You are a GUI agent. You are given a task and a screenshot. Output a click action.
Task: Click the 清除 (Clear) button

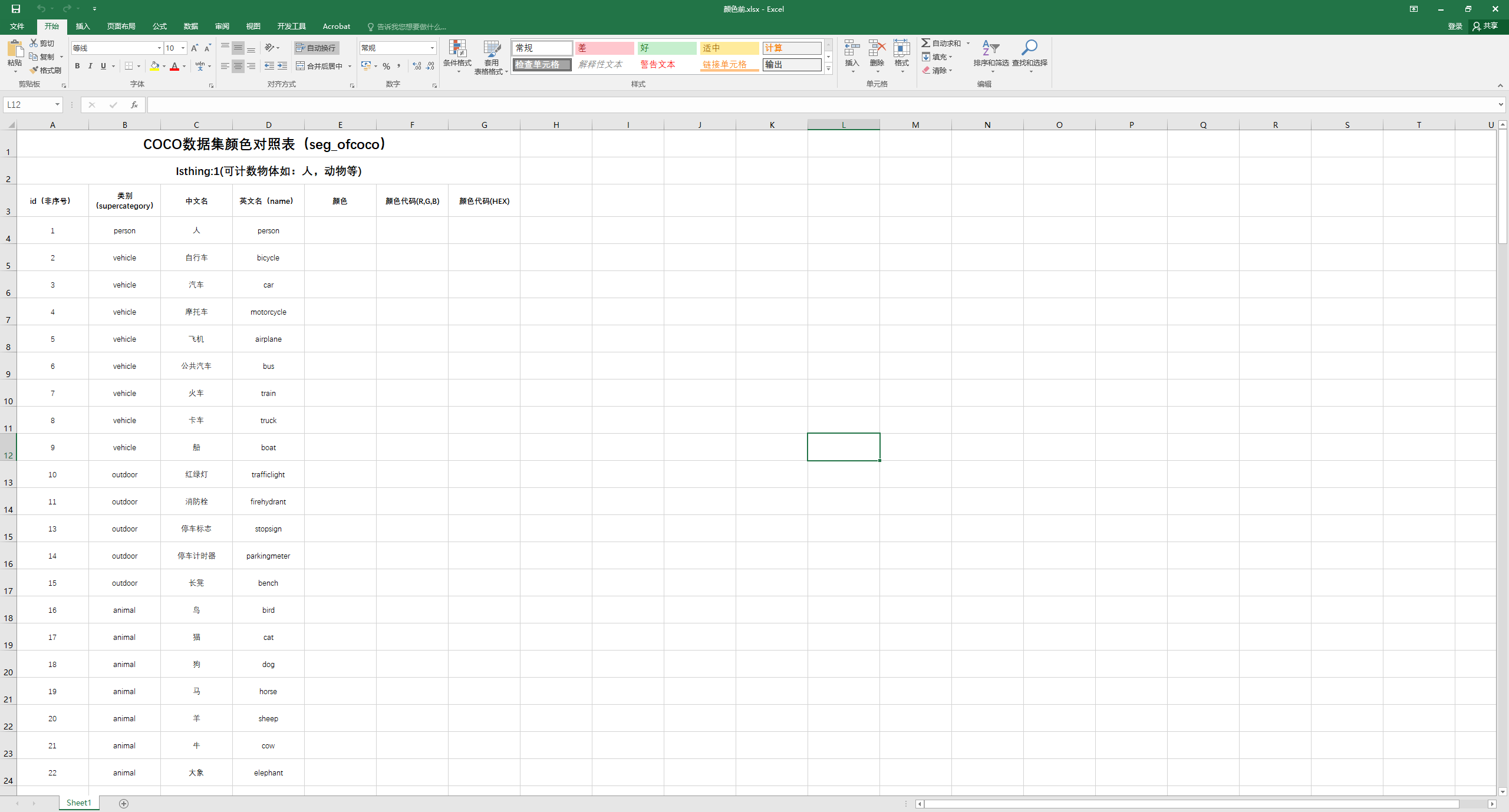tap(937, 70)
